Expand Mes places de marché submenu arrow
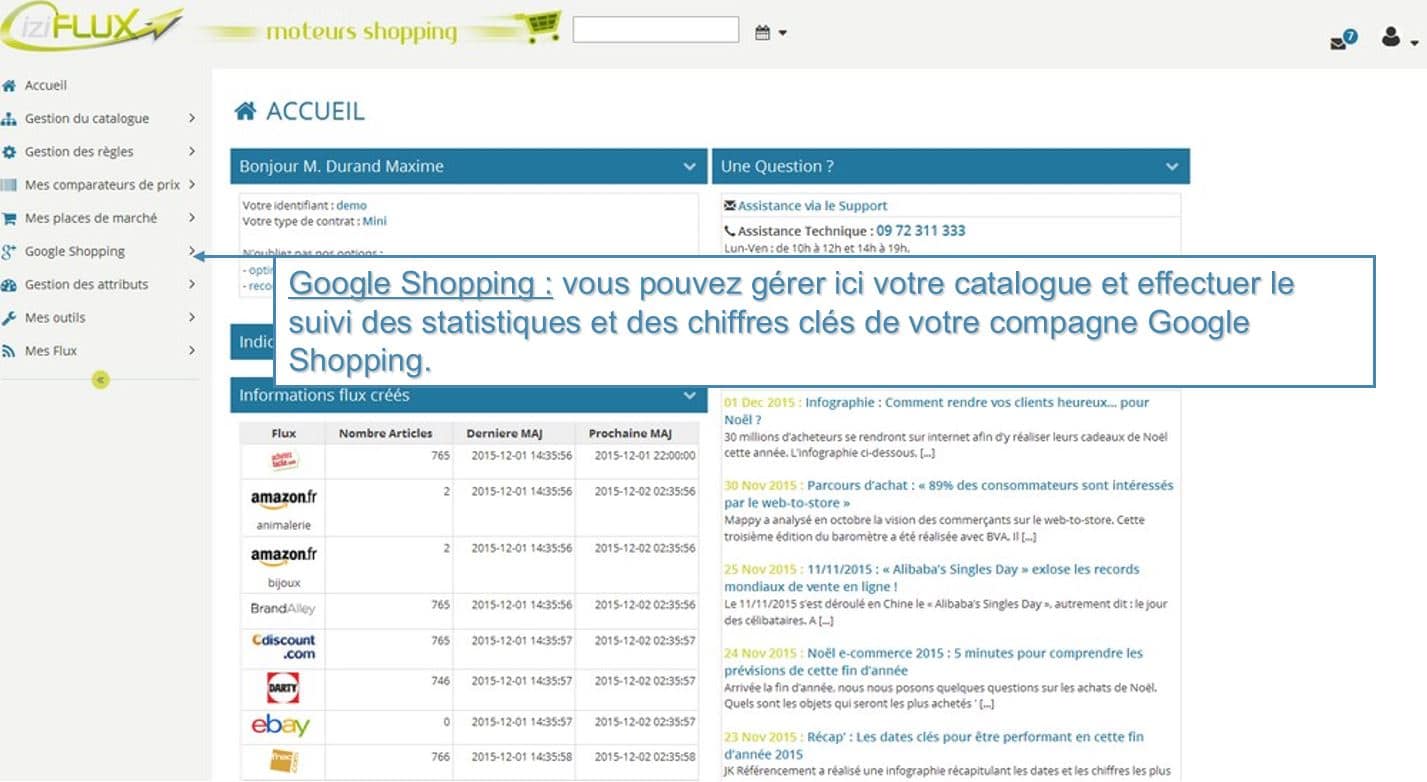The image size is (1427, 782). coord(191,218)
